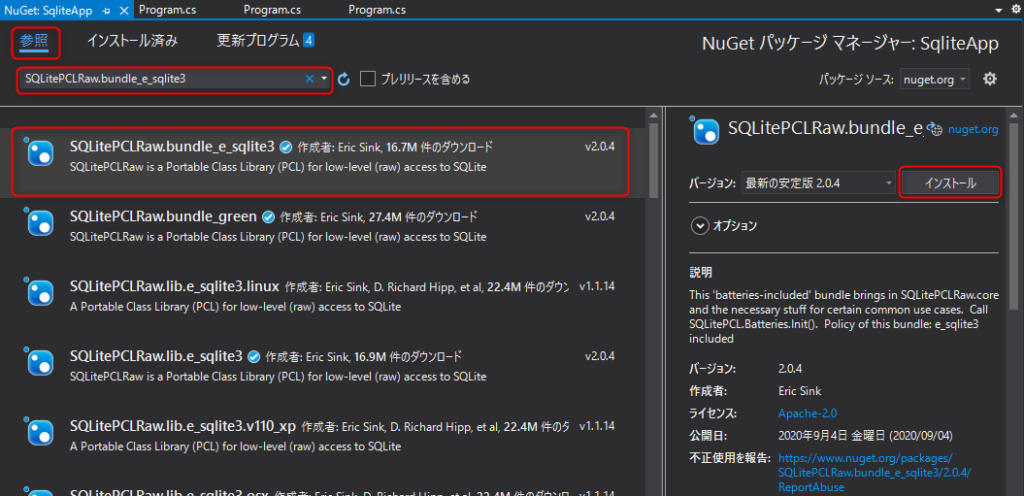The image size is (1024, 496).
Task: Click the インストール button
Action: click(x=950, y=183)
